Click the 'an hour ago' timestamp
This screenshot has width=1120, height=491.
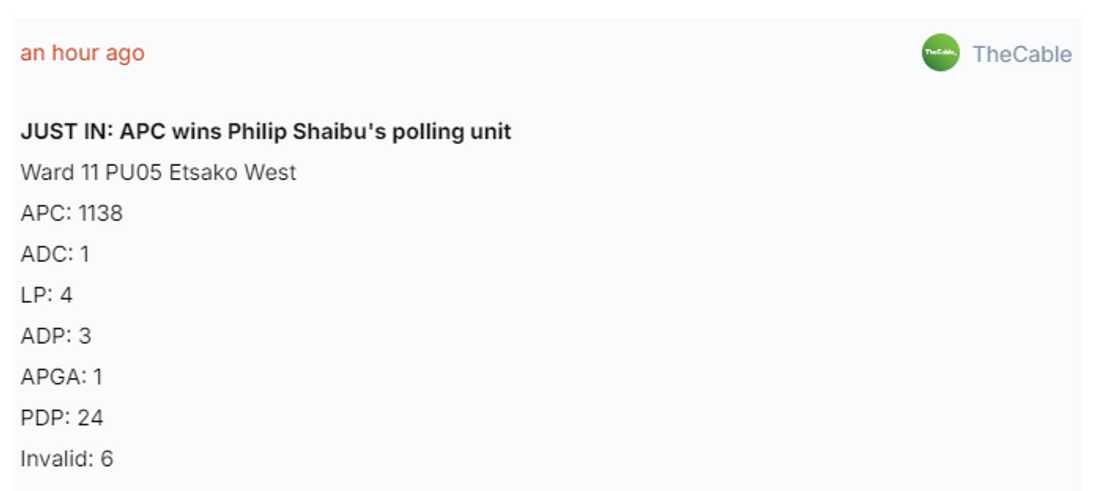pos(82,53)
